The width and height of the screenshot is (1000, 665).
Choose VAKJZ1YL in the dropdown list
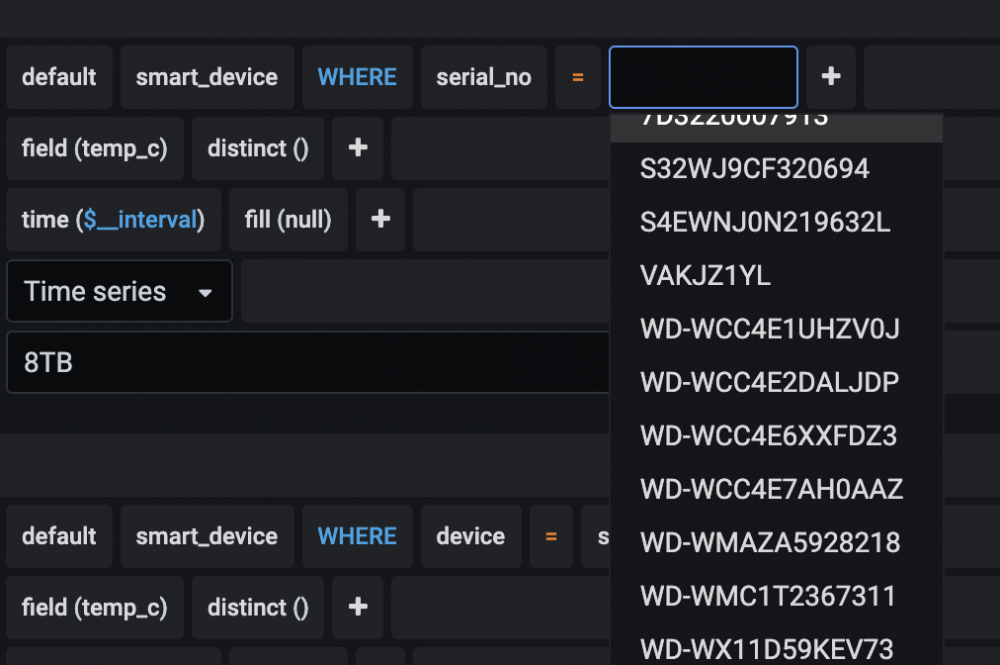click(x=777, y=276)
